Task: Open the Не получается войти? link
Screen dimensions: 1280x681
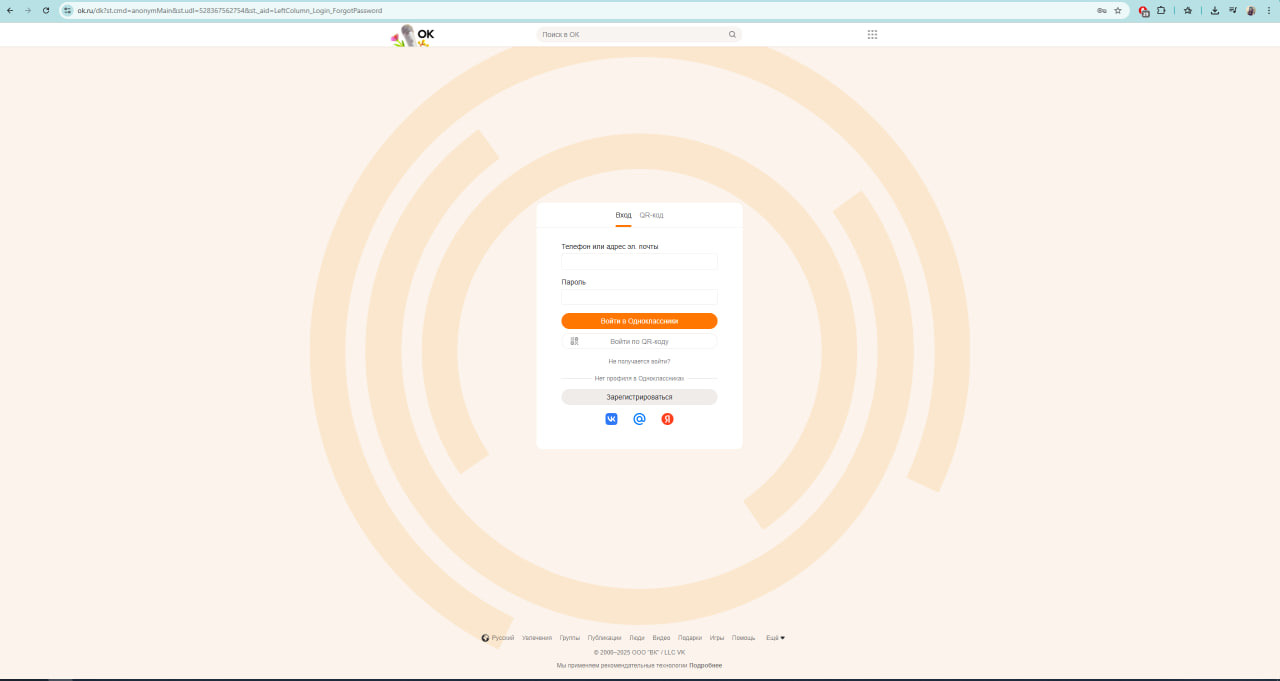Action: click(x=640, y=361)
